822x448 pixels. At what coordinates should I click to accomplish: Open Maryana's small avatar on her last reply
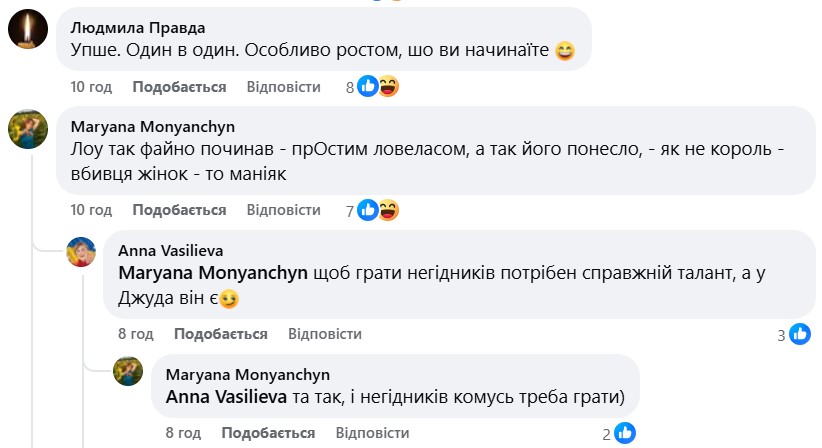point(130,371)
